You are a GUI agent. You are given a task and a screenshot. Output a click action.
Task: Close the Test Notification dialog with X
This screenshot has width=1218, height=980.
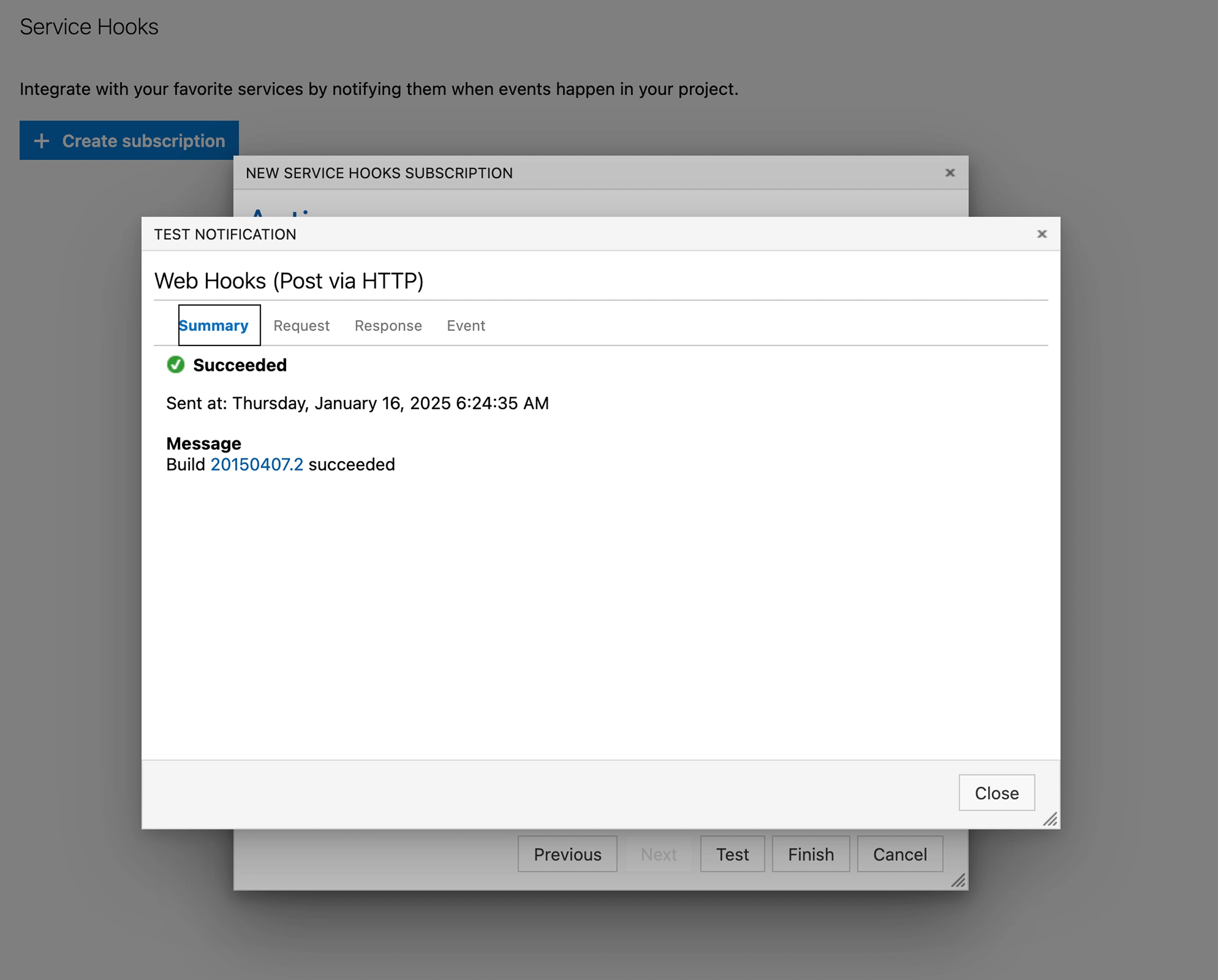click(1042, 234)
